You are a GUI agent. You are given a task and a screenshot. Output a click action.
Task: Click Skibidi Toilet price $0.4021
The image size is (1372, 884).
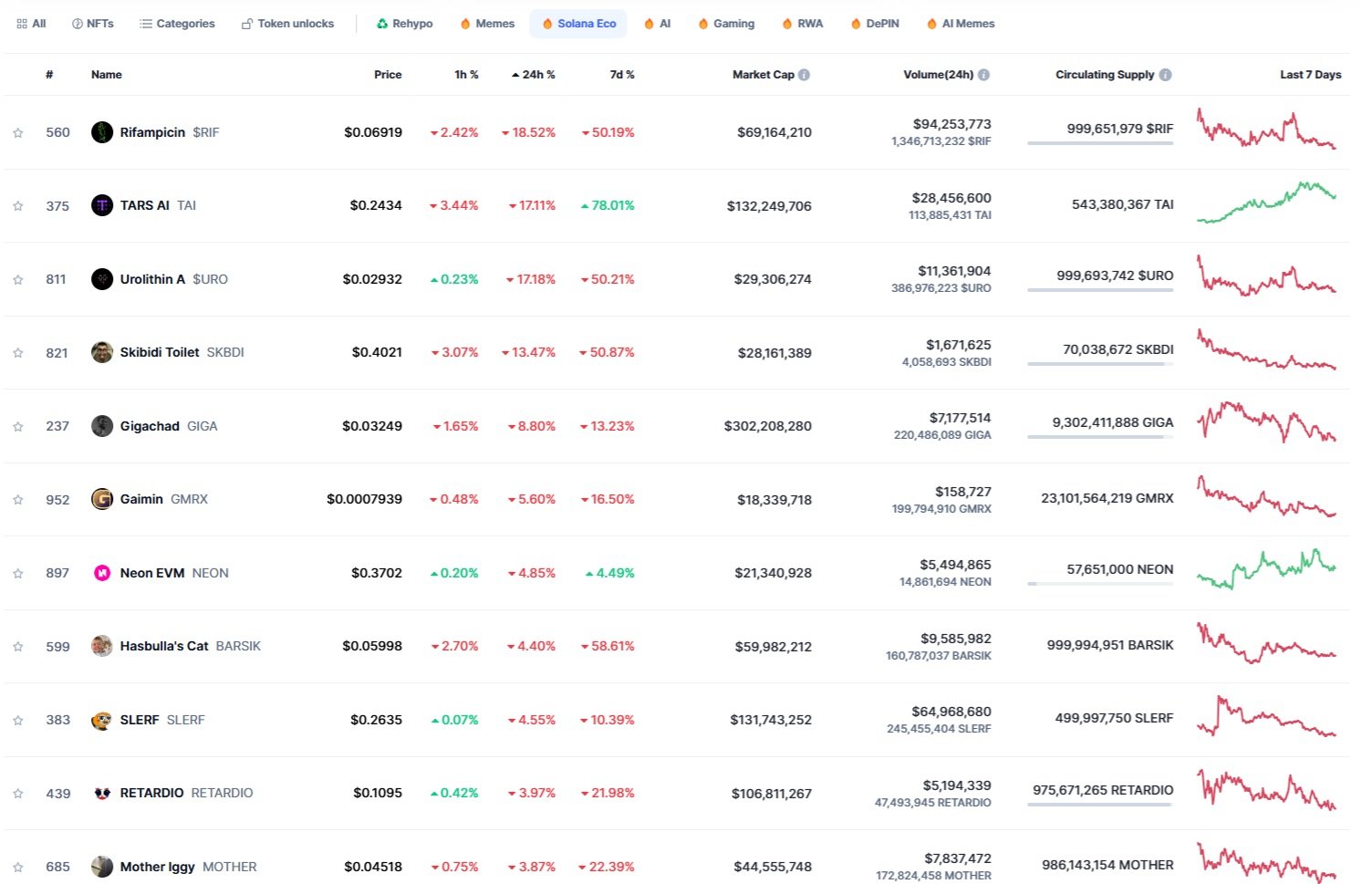pyautogui.click(x=377, y=352)
